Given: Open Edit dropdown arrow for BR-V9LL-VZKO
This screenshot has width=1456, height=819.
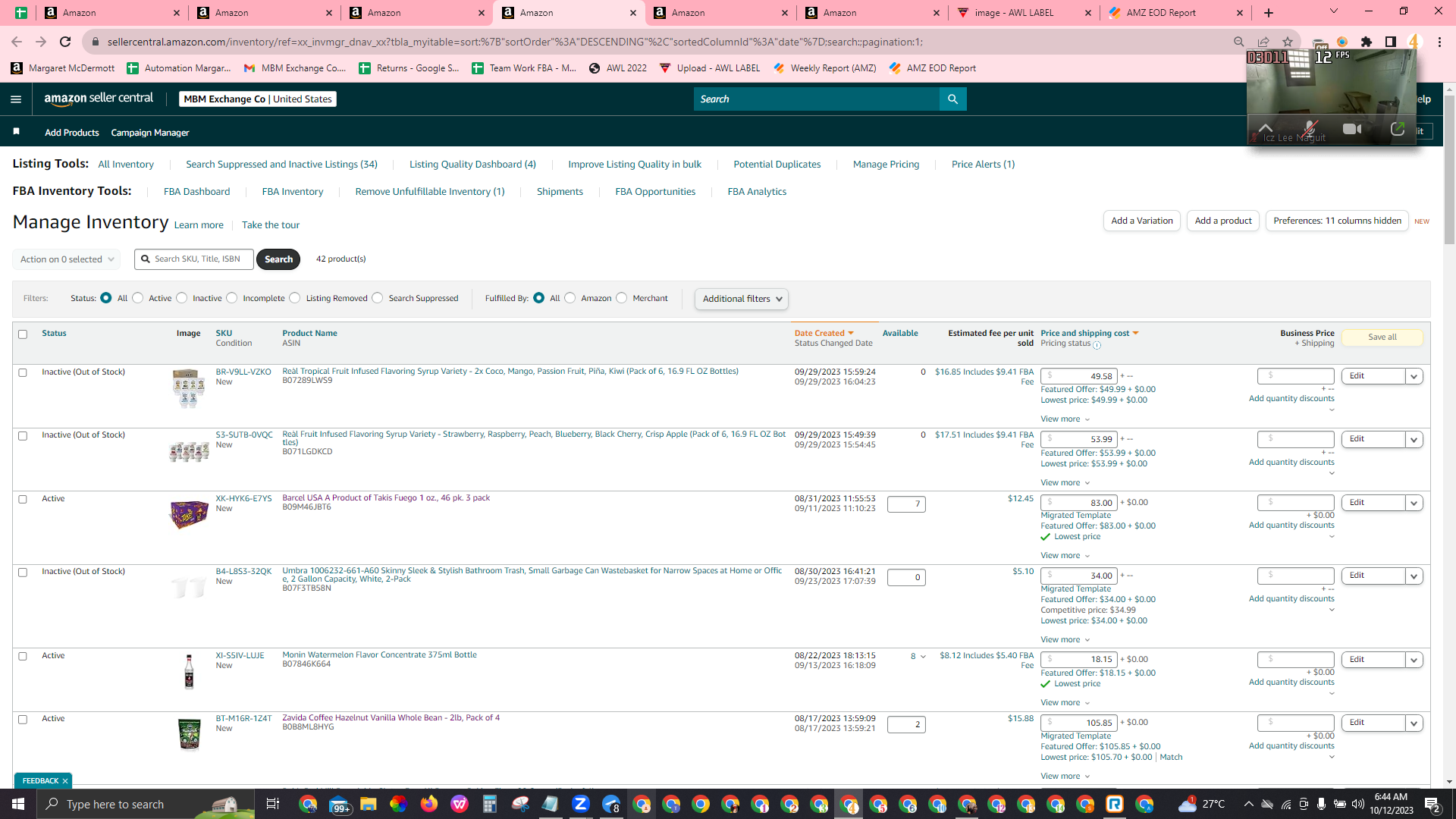Looking at the screenshot, I should (1414, 376).
